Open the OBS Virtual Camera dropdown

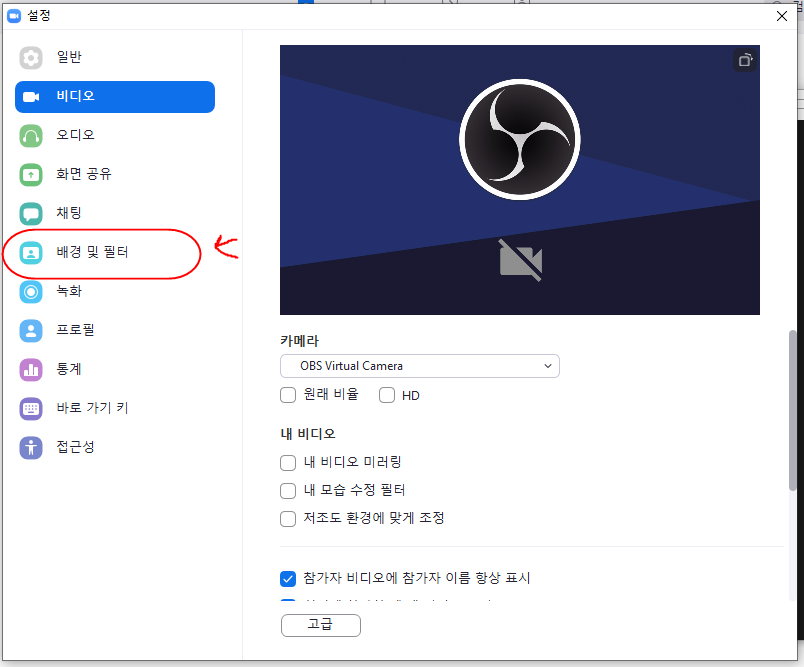419,366
